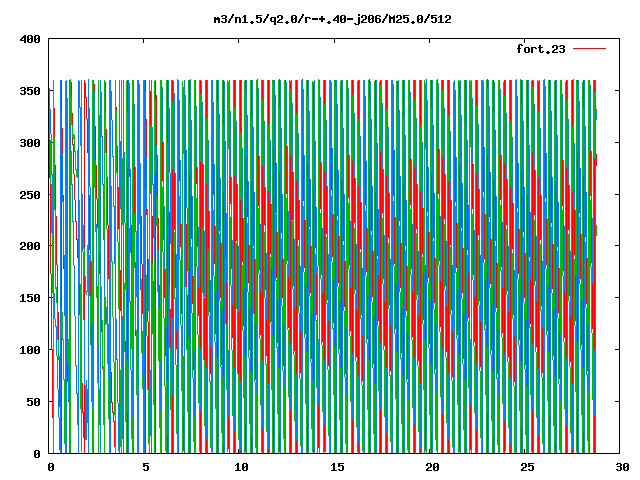Click the x-axis label 20
The image size is (640, 480).
point(432,467)
